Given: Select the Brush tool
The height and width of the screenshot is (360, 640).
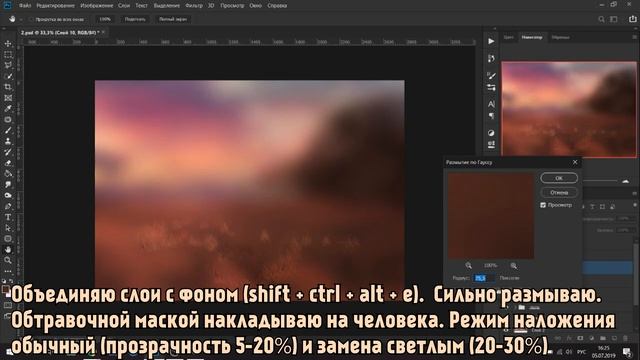Looking at the screenshot, I should click(8, 130).
